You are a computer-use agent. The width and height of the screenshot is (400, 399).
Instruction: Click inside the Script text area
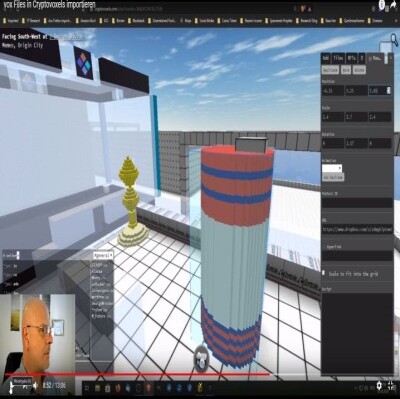(x=357, y=333)
